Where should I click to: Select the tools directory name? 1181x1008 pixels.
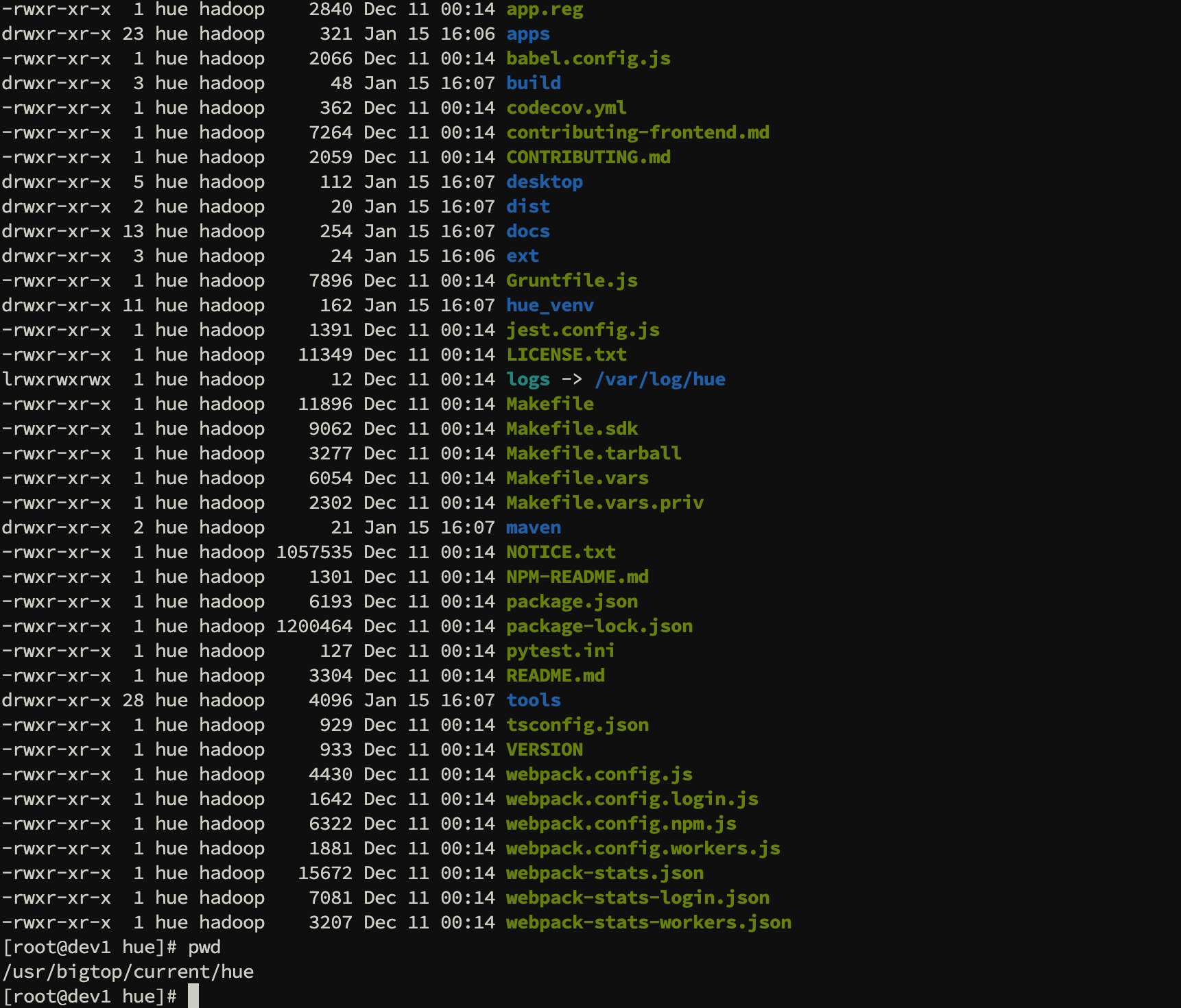pos(533,701)
